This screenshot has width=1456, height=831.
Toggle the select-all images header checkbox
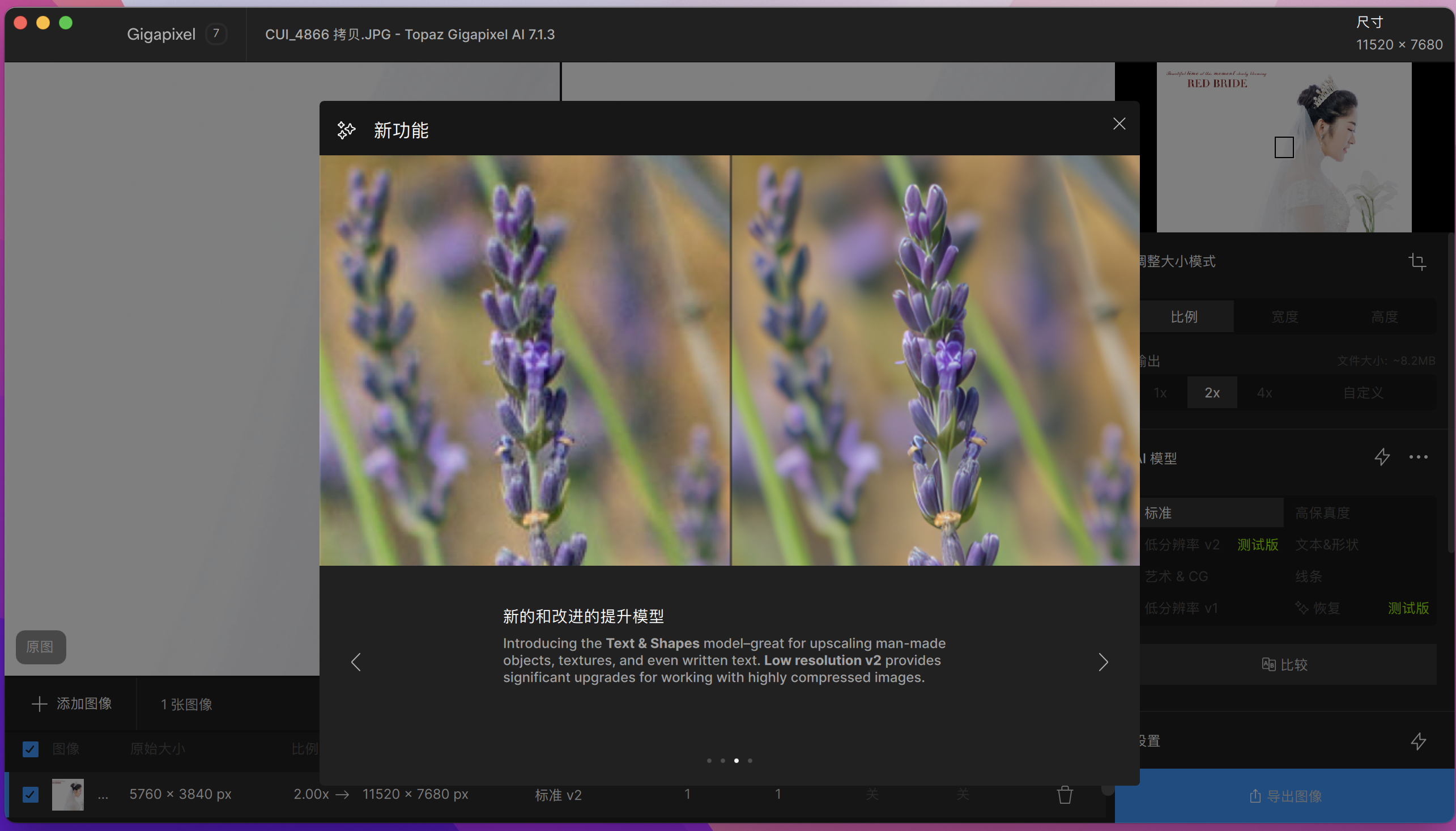31,749
